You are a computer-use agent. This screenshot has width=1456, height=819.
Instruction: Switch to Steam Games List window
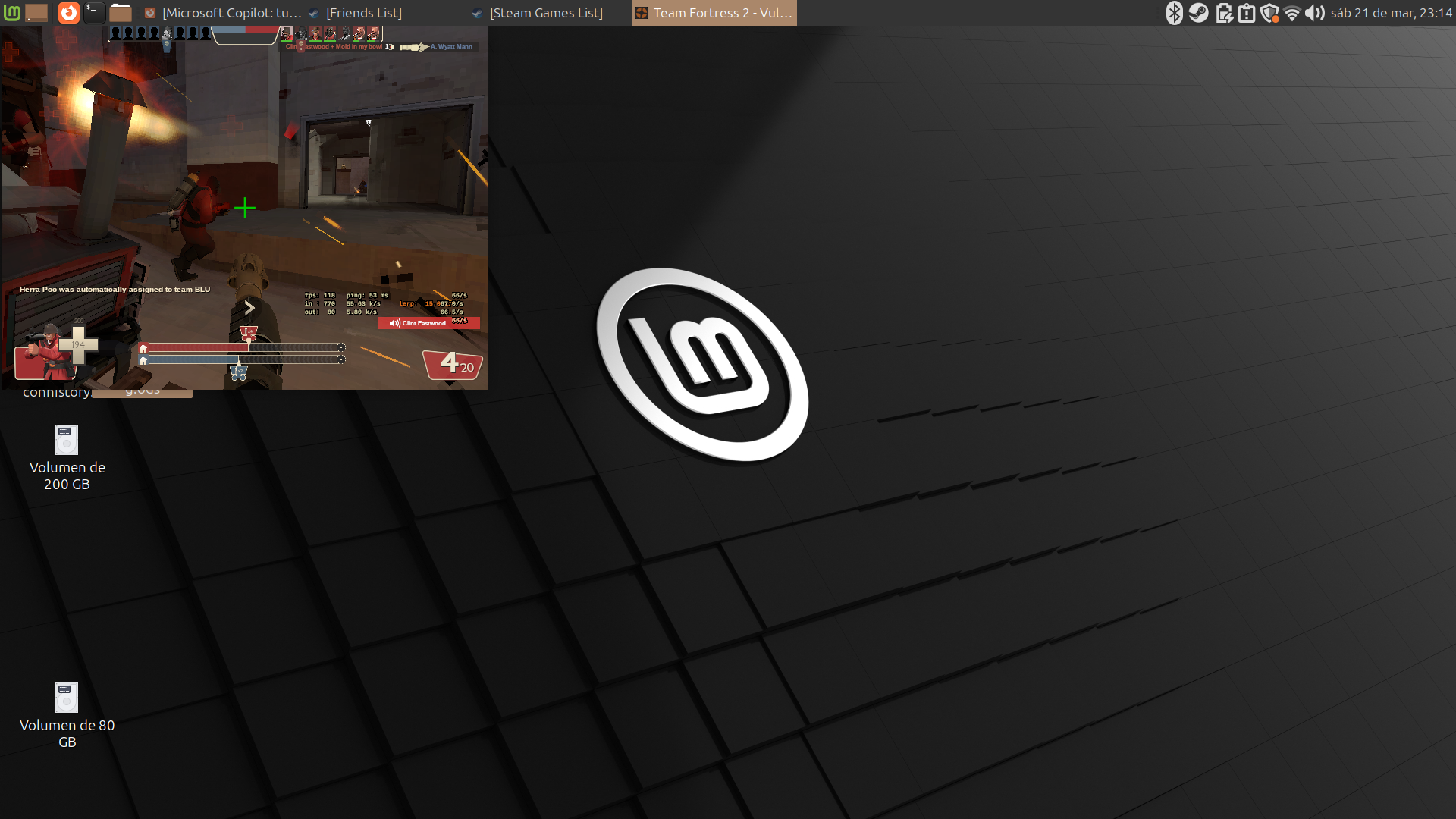coord(538,12)
